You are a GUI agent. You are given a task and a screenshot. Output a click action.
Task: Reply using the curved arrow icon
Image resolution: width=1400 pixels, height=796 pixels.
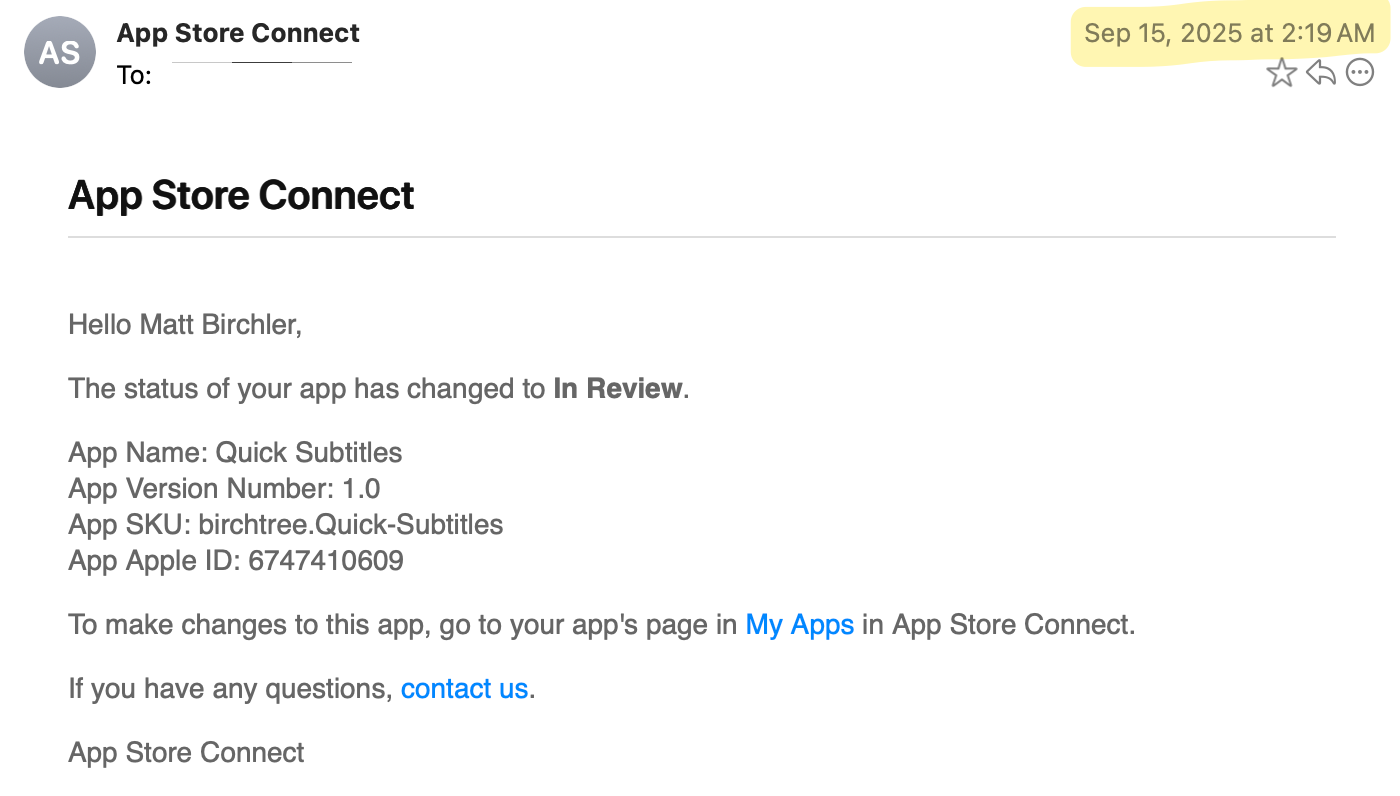(1321, 72)
